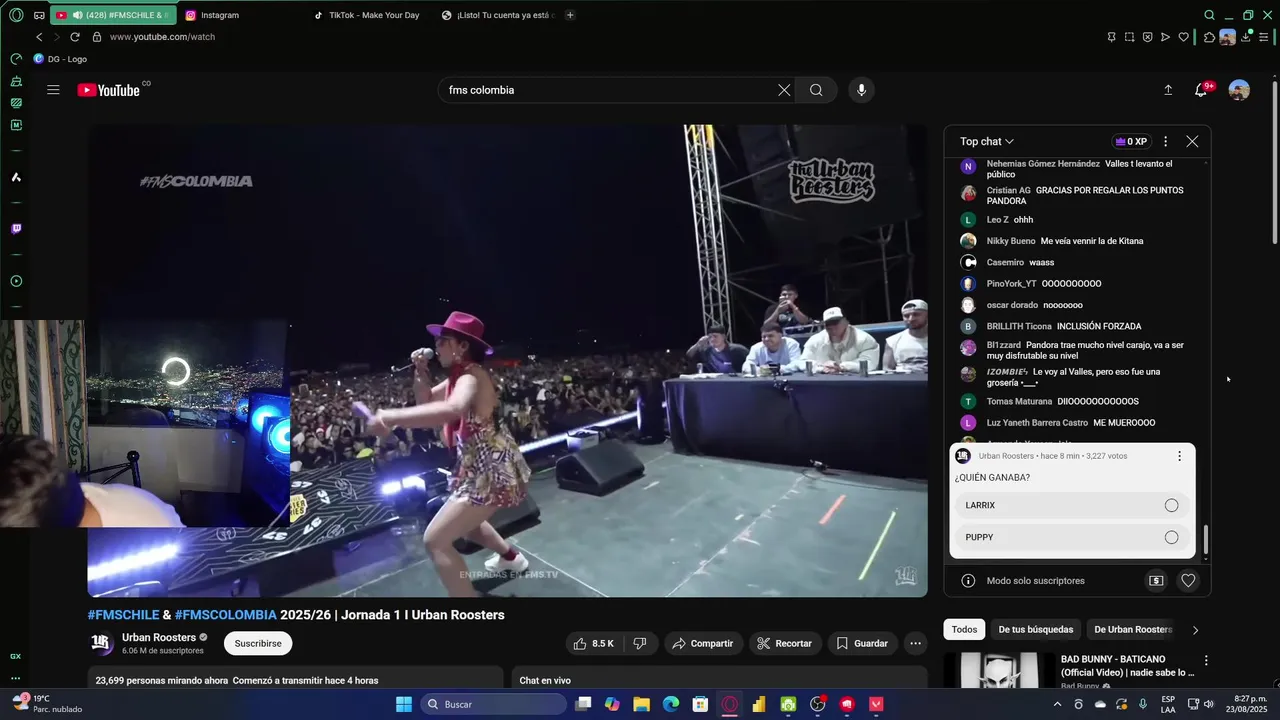
Task: Open 'DG - Logo' bookmark
Action: pos(60,59)
